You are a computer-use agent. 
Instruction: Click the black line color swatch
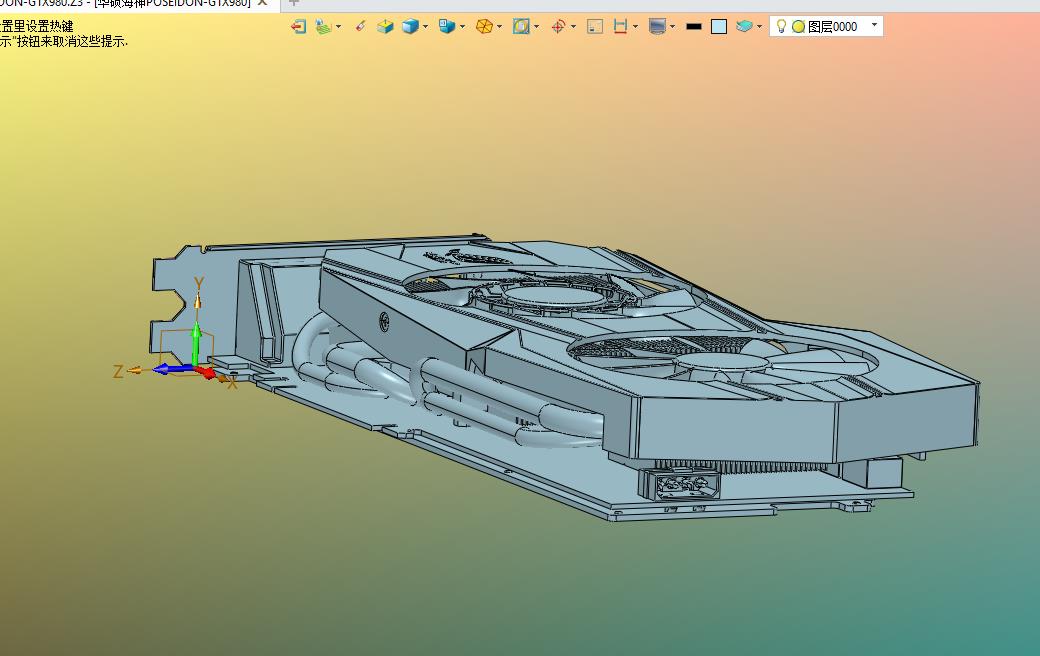tap(694, 27)
